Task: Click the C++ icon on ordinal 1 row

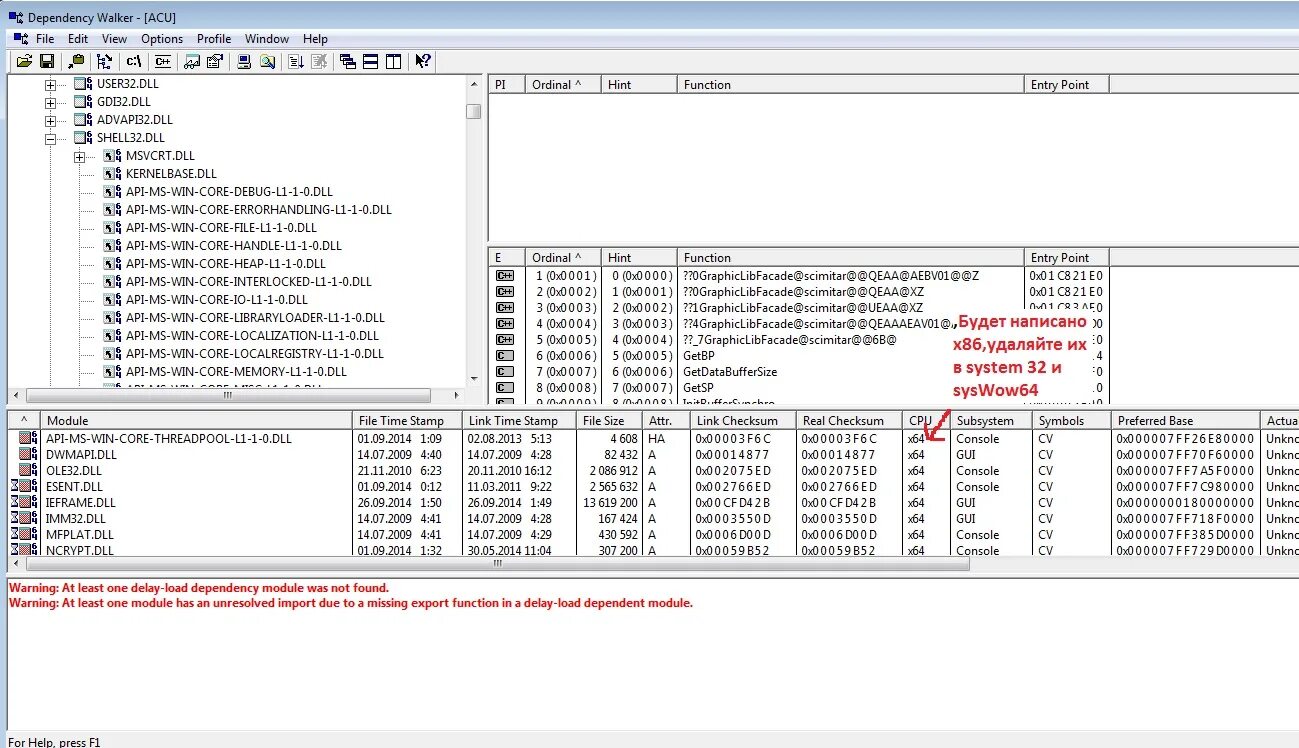Action: click(x=505, y=275)
